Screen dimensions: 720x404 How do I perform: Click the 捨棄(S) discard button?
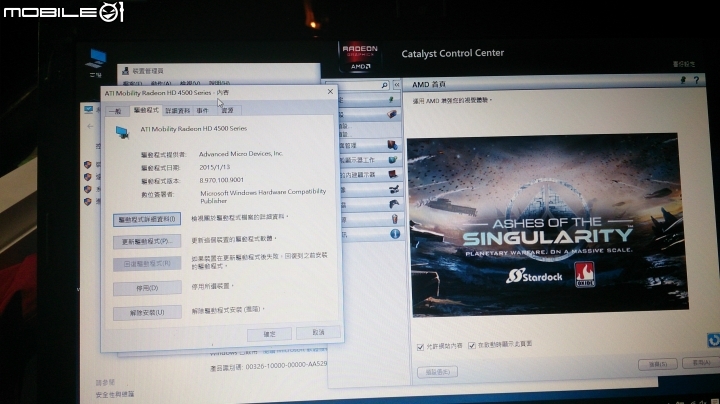pos(658,364)
